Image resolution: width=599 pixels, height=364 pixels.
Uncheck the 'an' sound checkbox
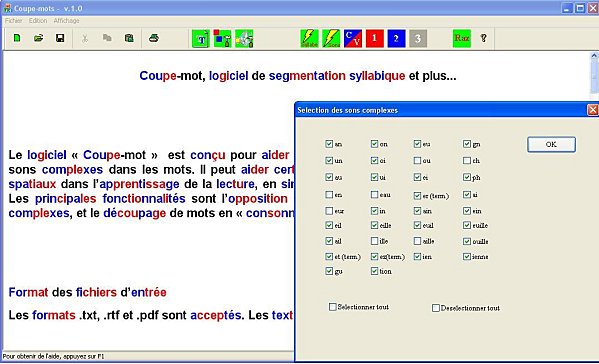coord(329,144)
